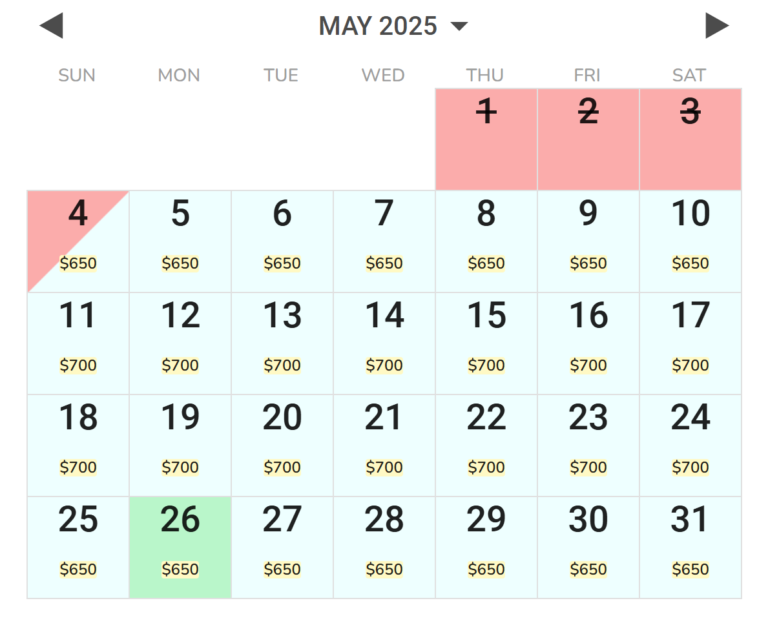Select May 26 highlighted in green
The height and width of the screenshot is (634, 768).
coord(180,546)
